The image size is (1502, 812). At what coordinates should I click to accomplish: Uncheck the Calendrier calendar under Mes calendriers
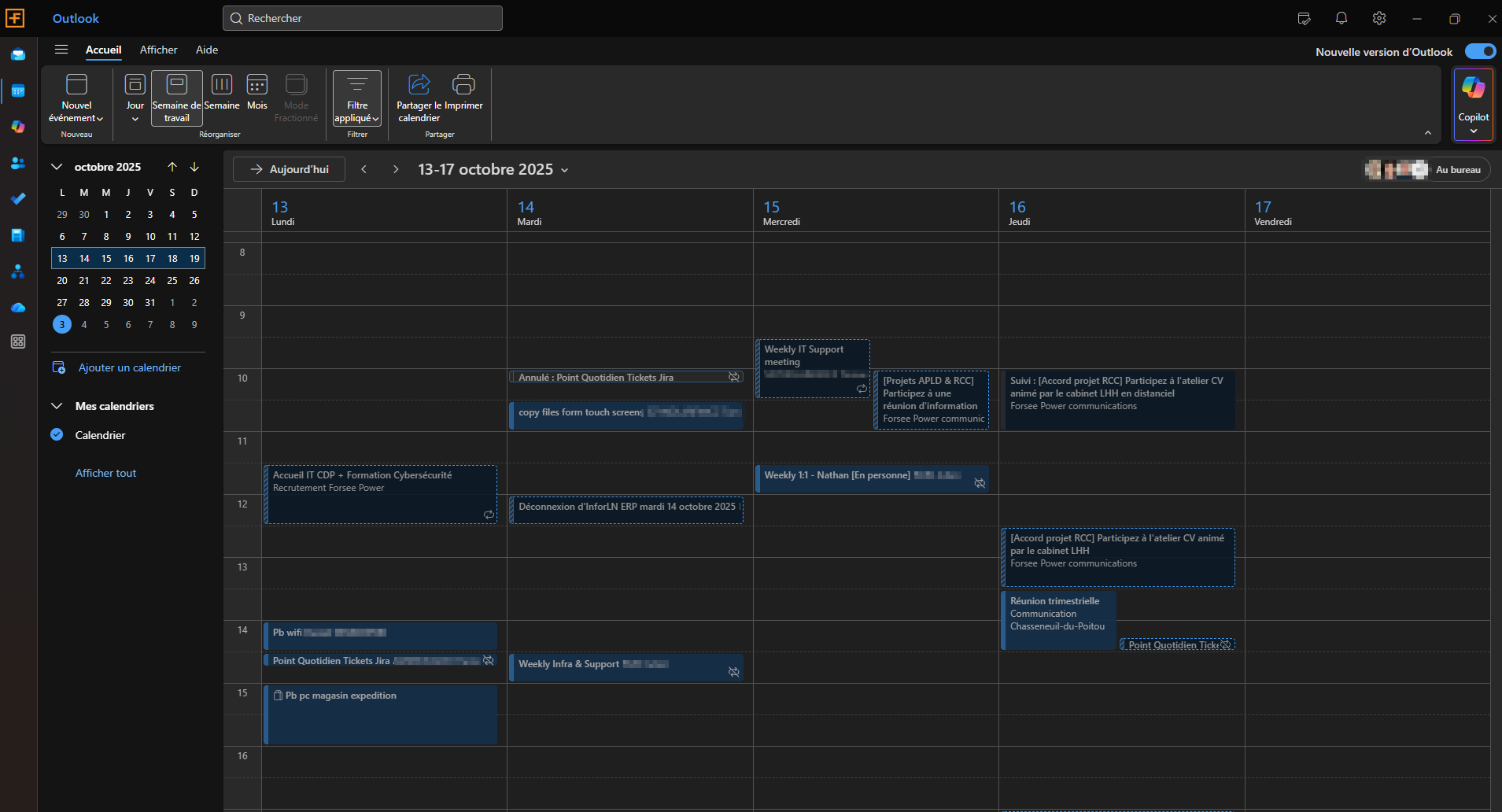point(56,434)
